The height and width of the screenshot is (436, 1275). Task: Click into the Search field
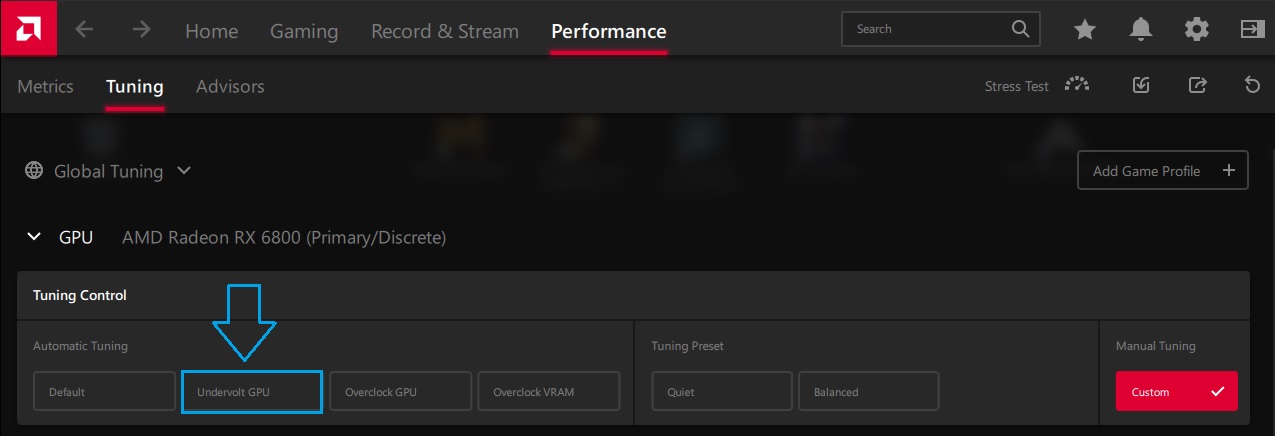pyautogui.click(x=941, y=29)
